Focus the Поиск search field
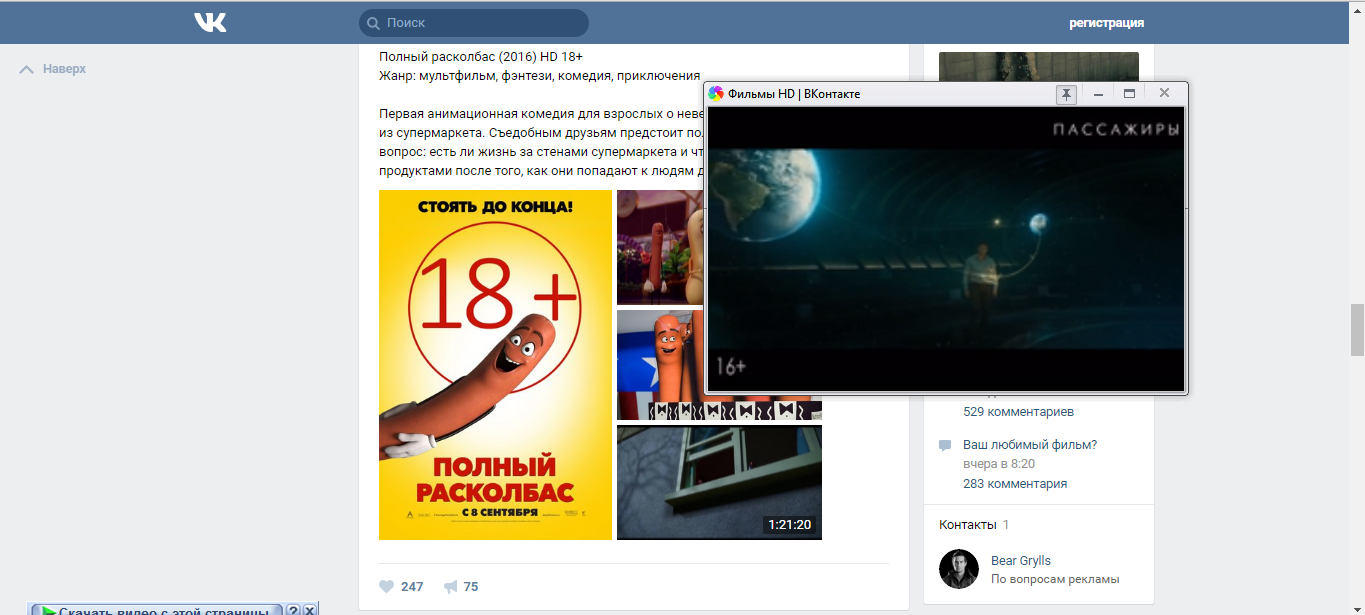Viewport: 1365px width, 615px height. click(x=474, y=23)
